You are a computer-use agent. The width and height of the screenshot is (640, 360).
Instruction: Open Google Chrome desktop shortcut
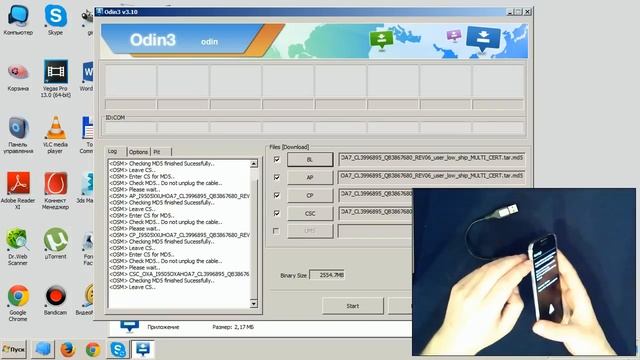tap(18, 303)
